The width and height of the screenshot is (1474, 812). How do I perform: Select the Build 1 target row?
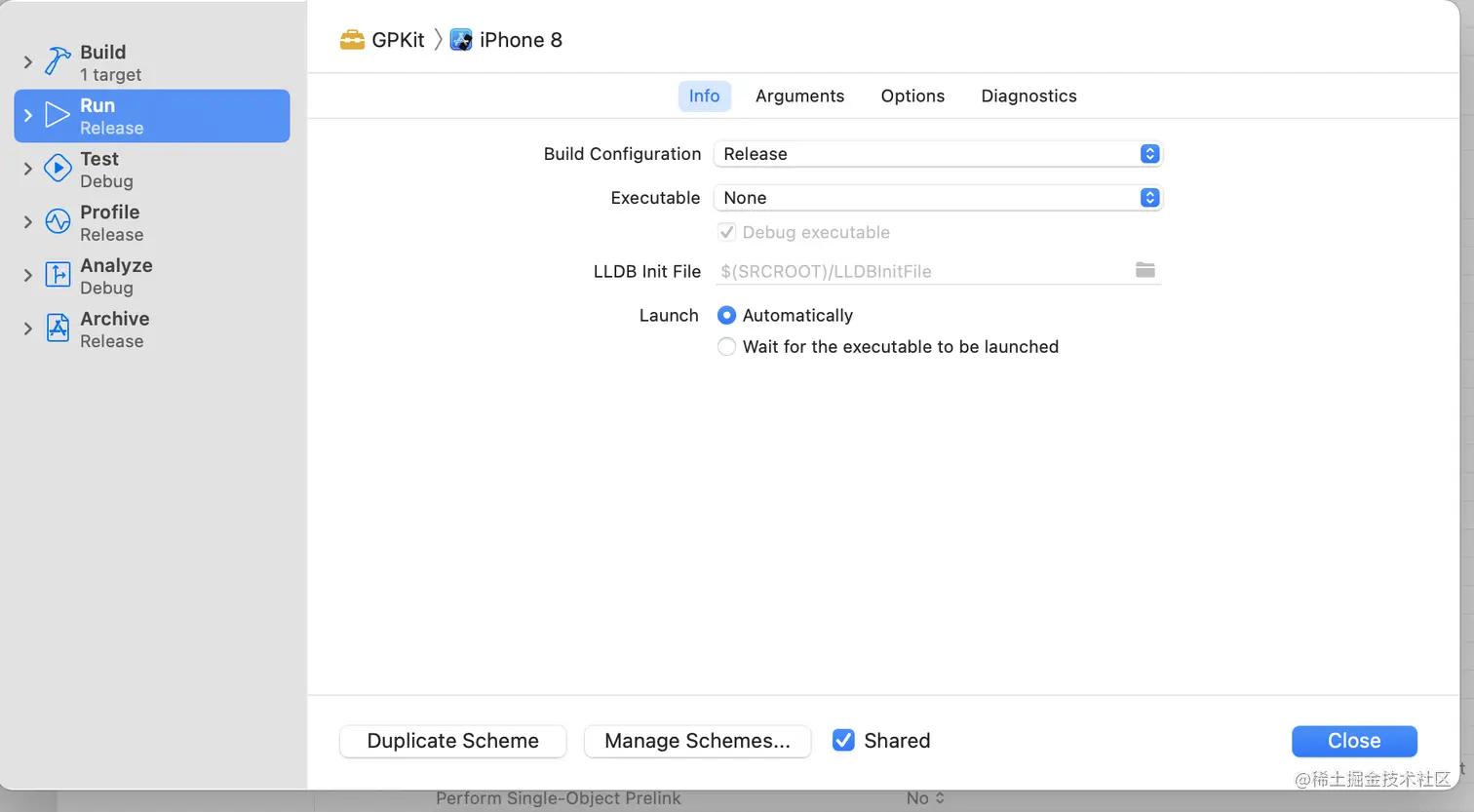point(152,62)
